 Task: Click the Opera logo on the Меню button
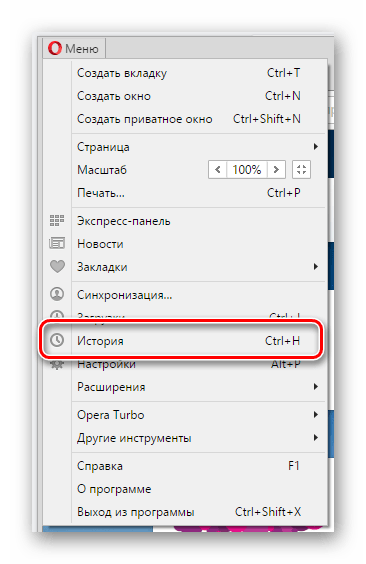[x=55, y=48]
